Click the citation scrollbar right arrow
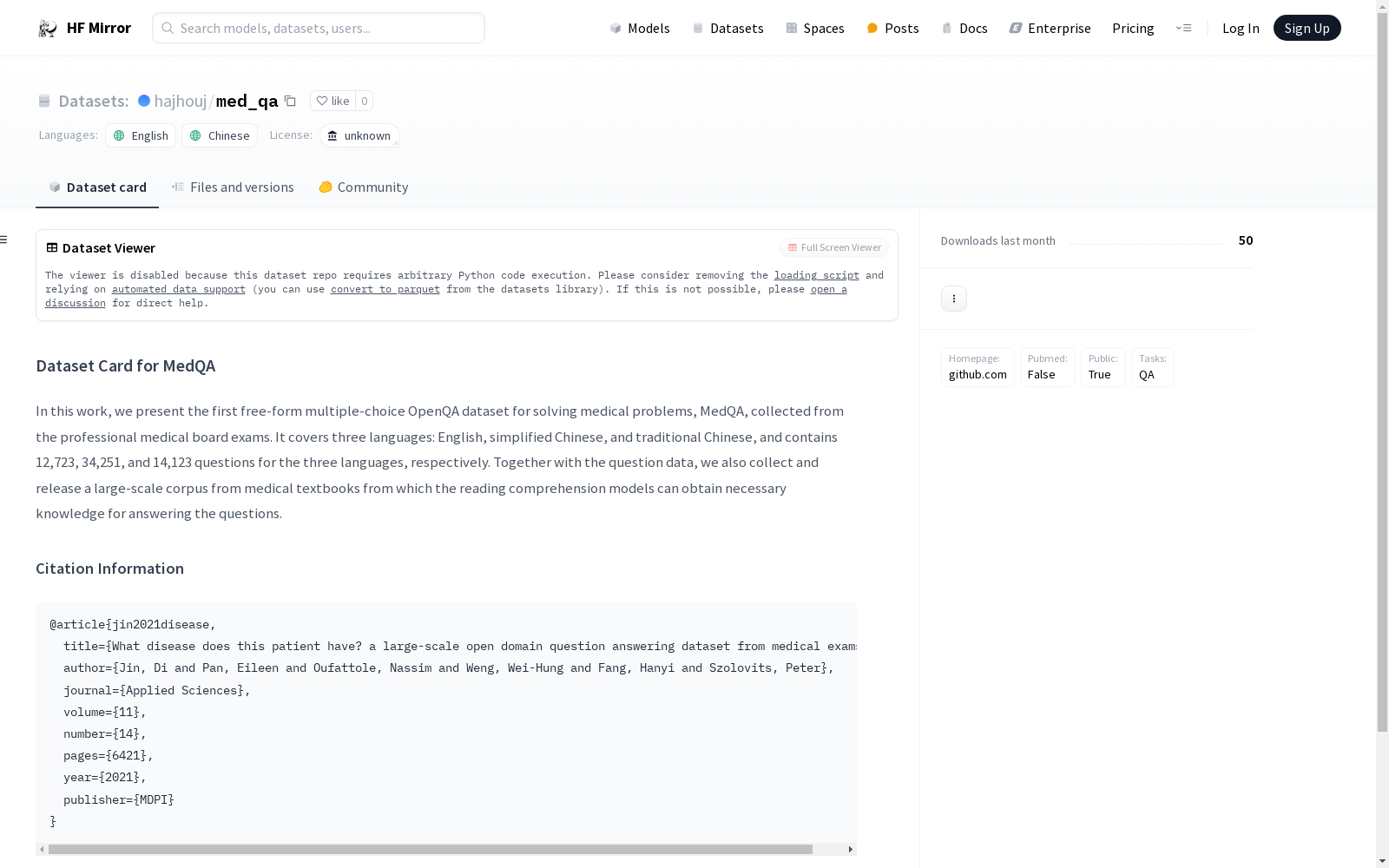1389x868 pixels. point(851,849)
